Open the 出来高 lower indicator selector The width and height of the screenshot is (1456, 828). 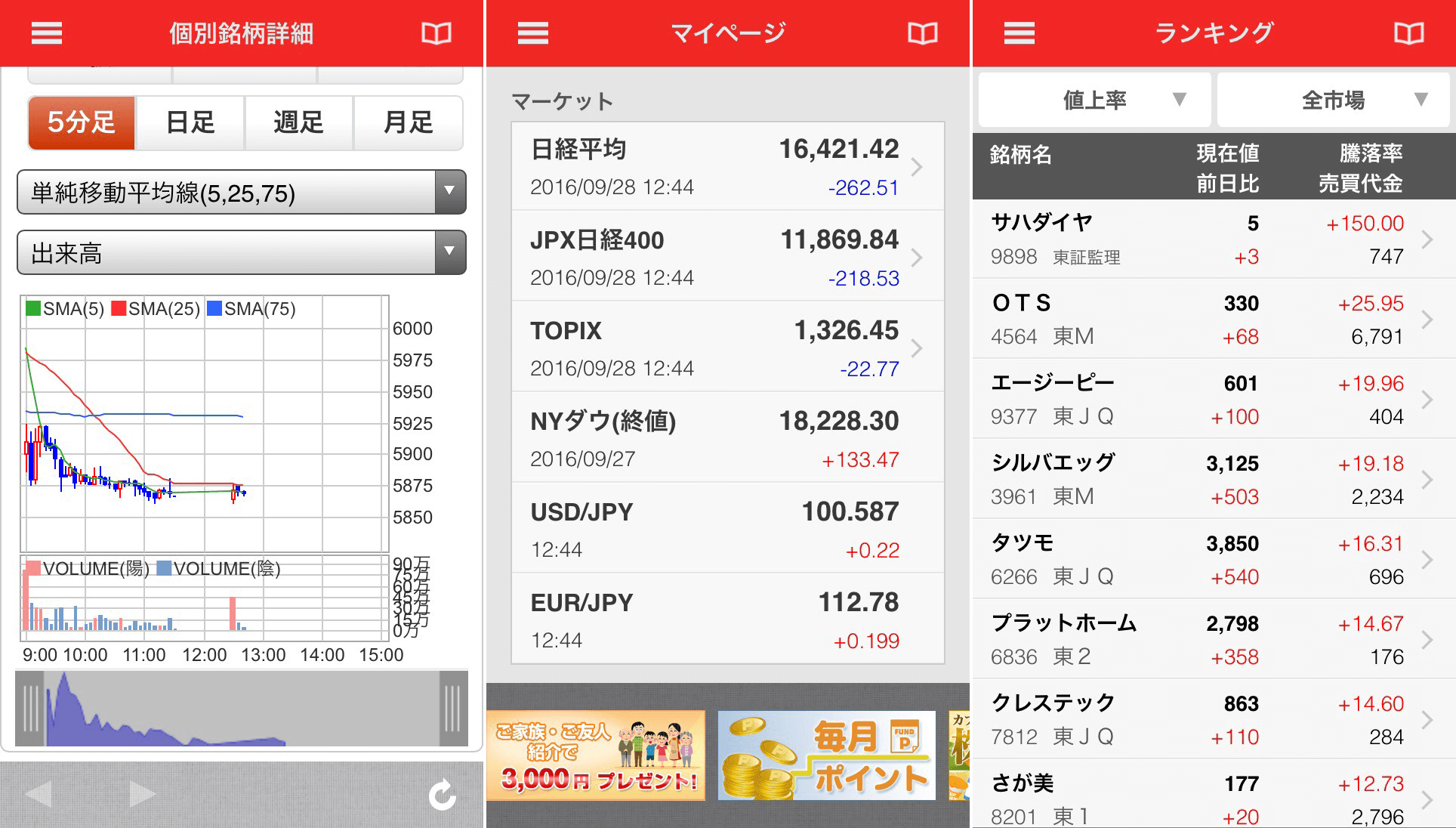240,253
